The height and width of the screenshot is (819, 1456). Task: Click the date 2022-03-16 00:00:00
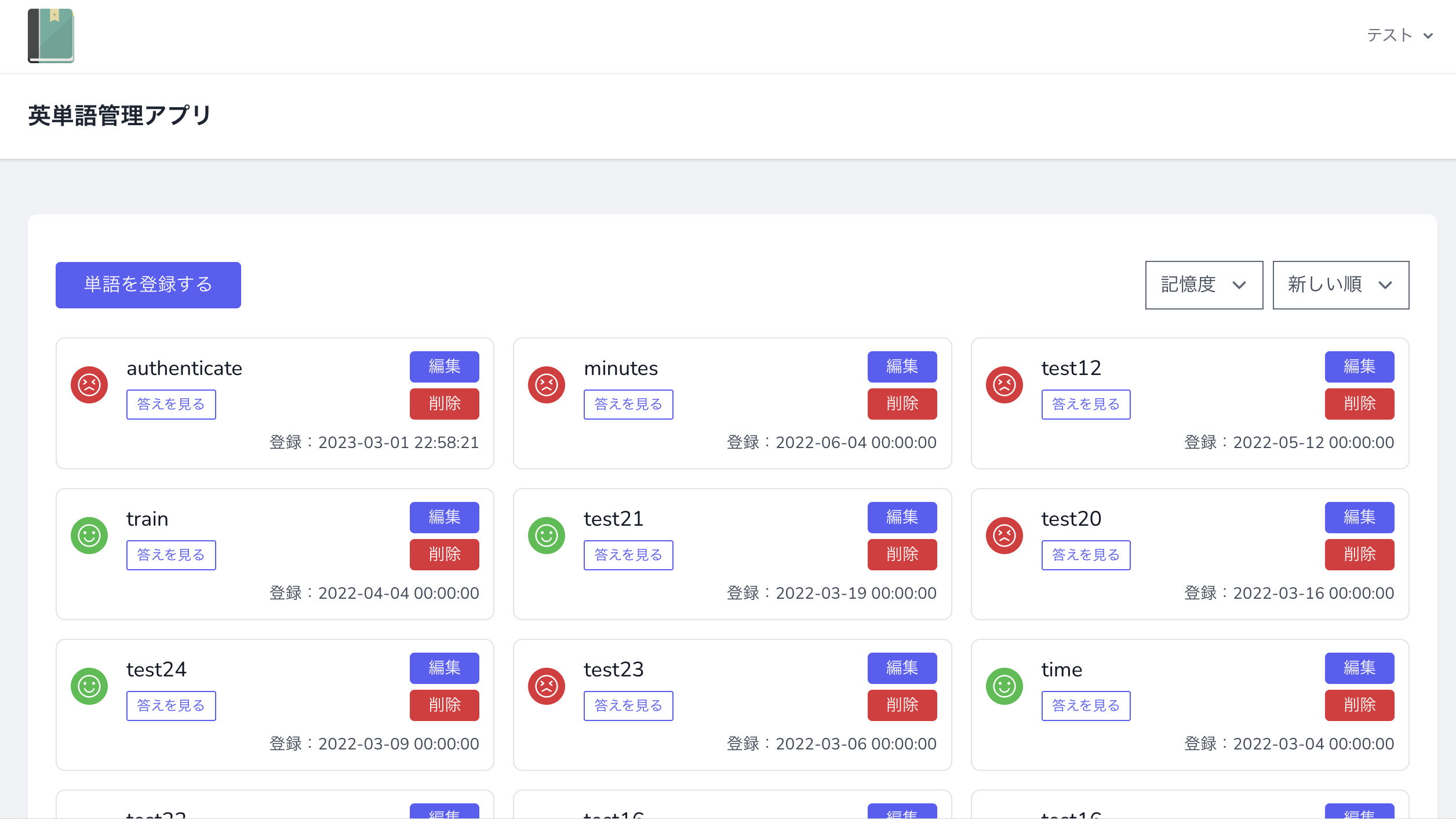pos(1313,593)
